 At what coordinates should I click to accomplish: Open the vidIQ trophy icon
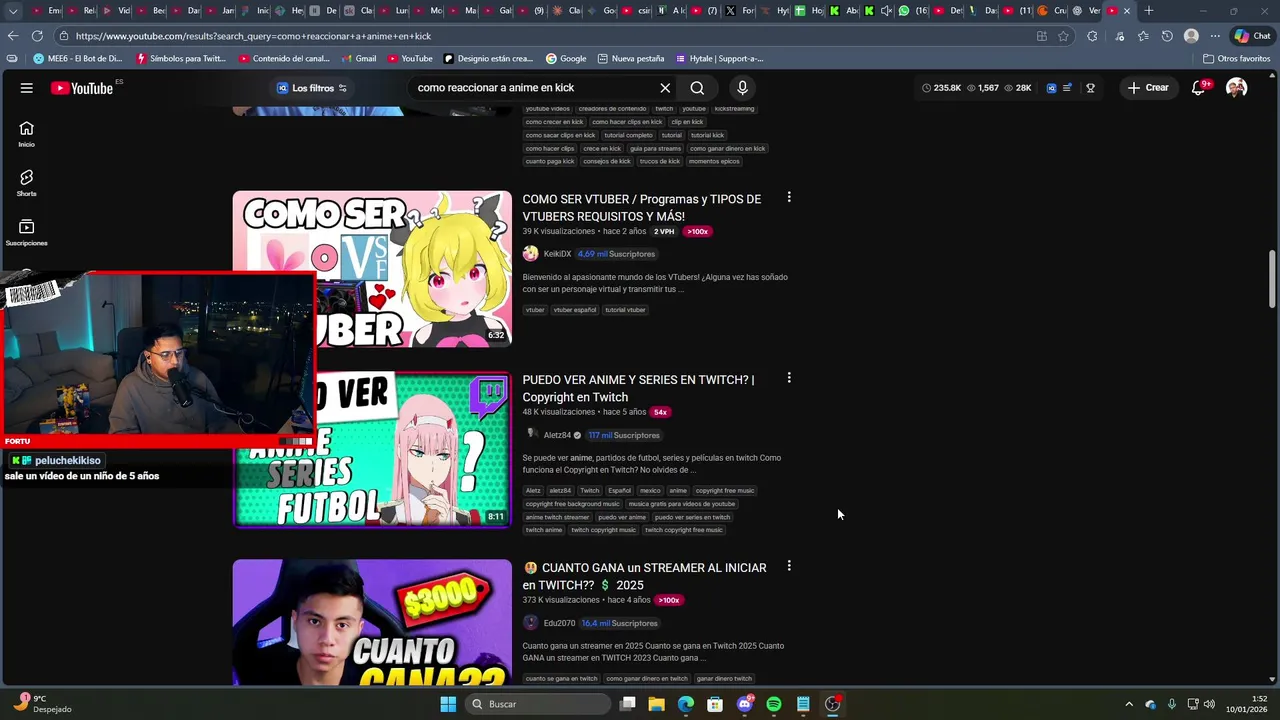pos(1090,88)
